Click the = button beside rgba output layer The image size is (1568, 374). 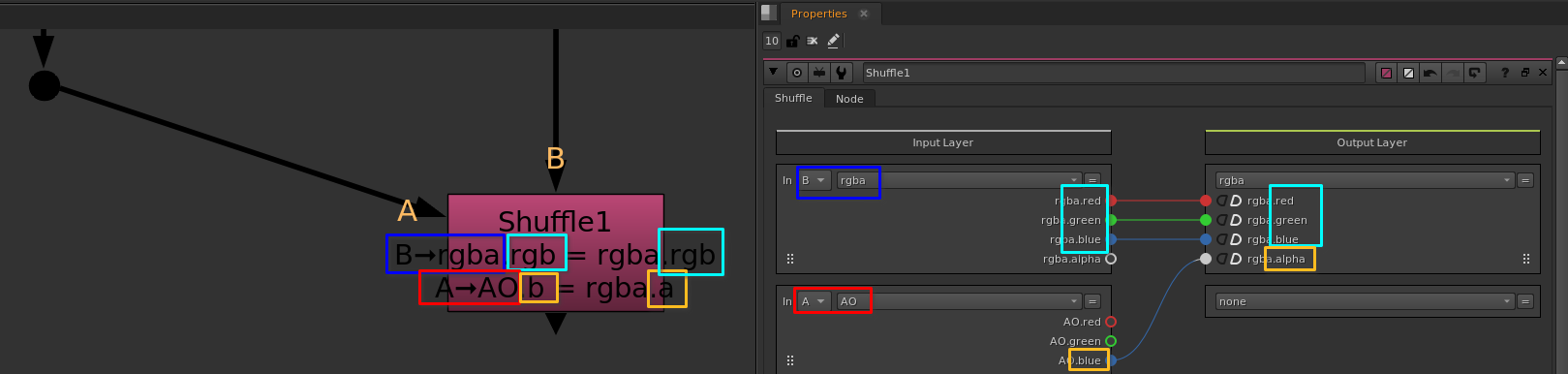1524,180
